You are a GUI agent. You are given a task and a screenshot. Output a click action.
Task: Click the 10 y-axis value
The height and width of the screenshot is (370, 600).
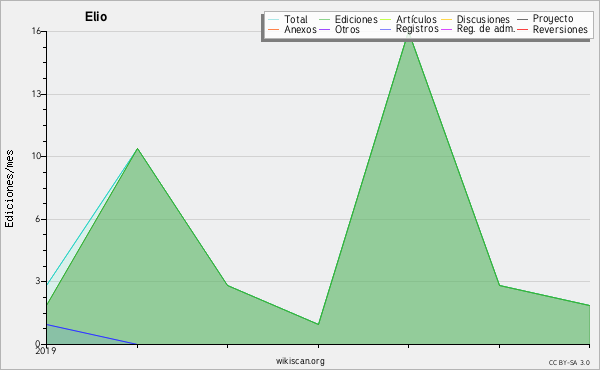click(x=36, y=156)
